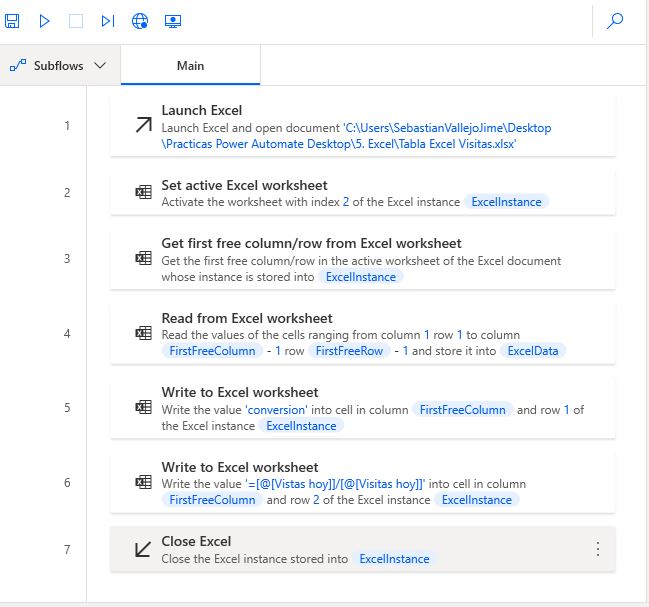Viewport: 649px width, 607px height.
Task: Click the Vistas hoy formula value
Action: [335, 484]
